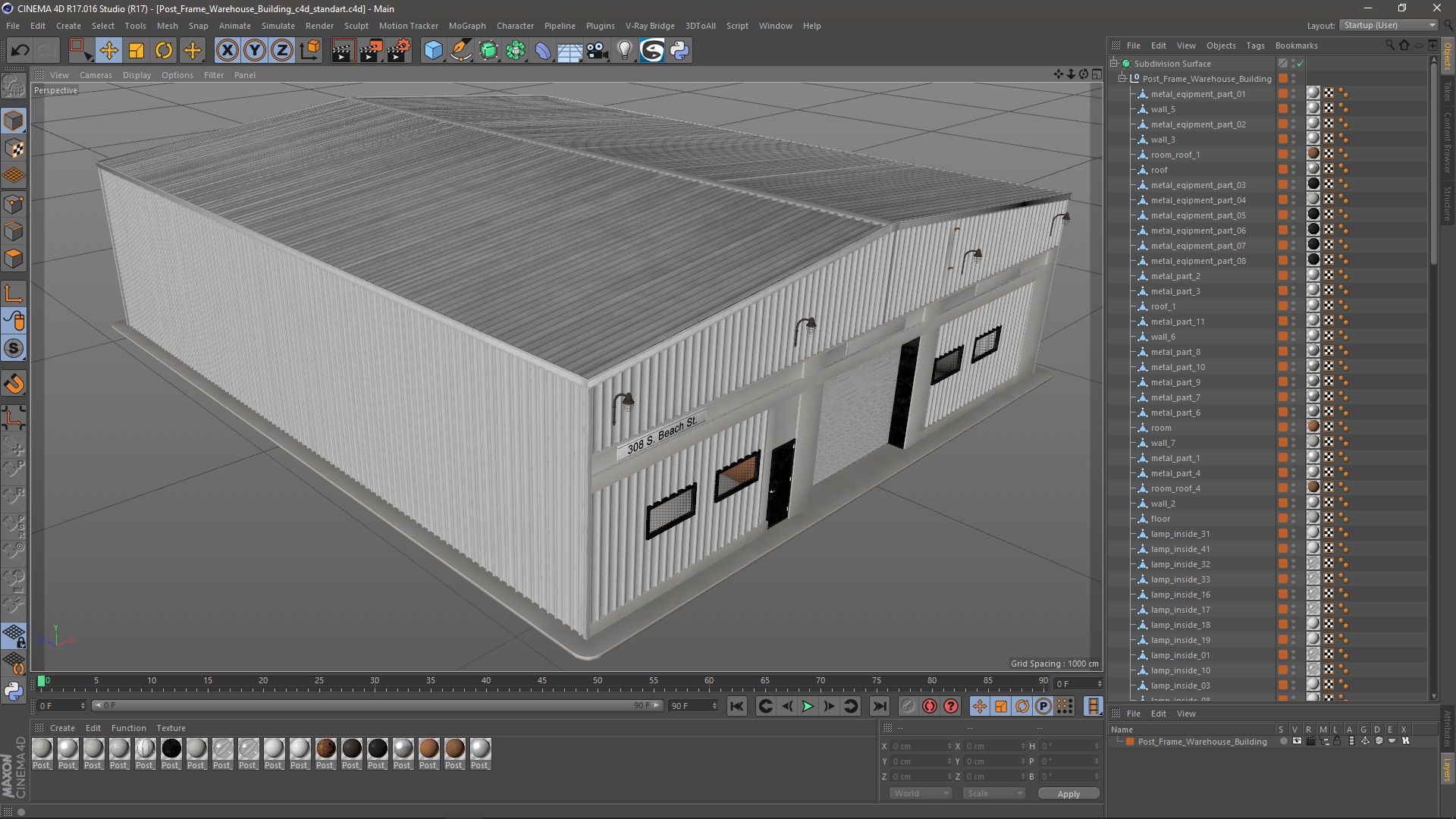The image size is (1456, 819).
Task: Click the Undo arrow icon
Action: [20, 51]
